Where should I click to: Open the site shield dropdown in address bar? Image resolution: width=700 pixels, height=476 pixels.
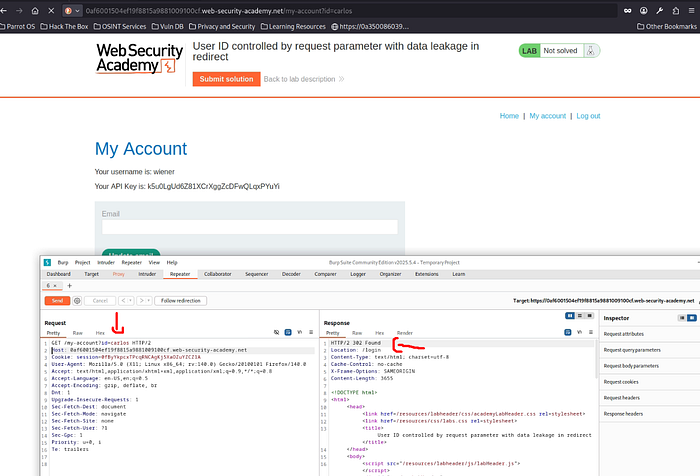pos(72,11)
